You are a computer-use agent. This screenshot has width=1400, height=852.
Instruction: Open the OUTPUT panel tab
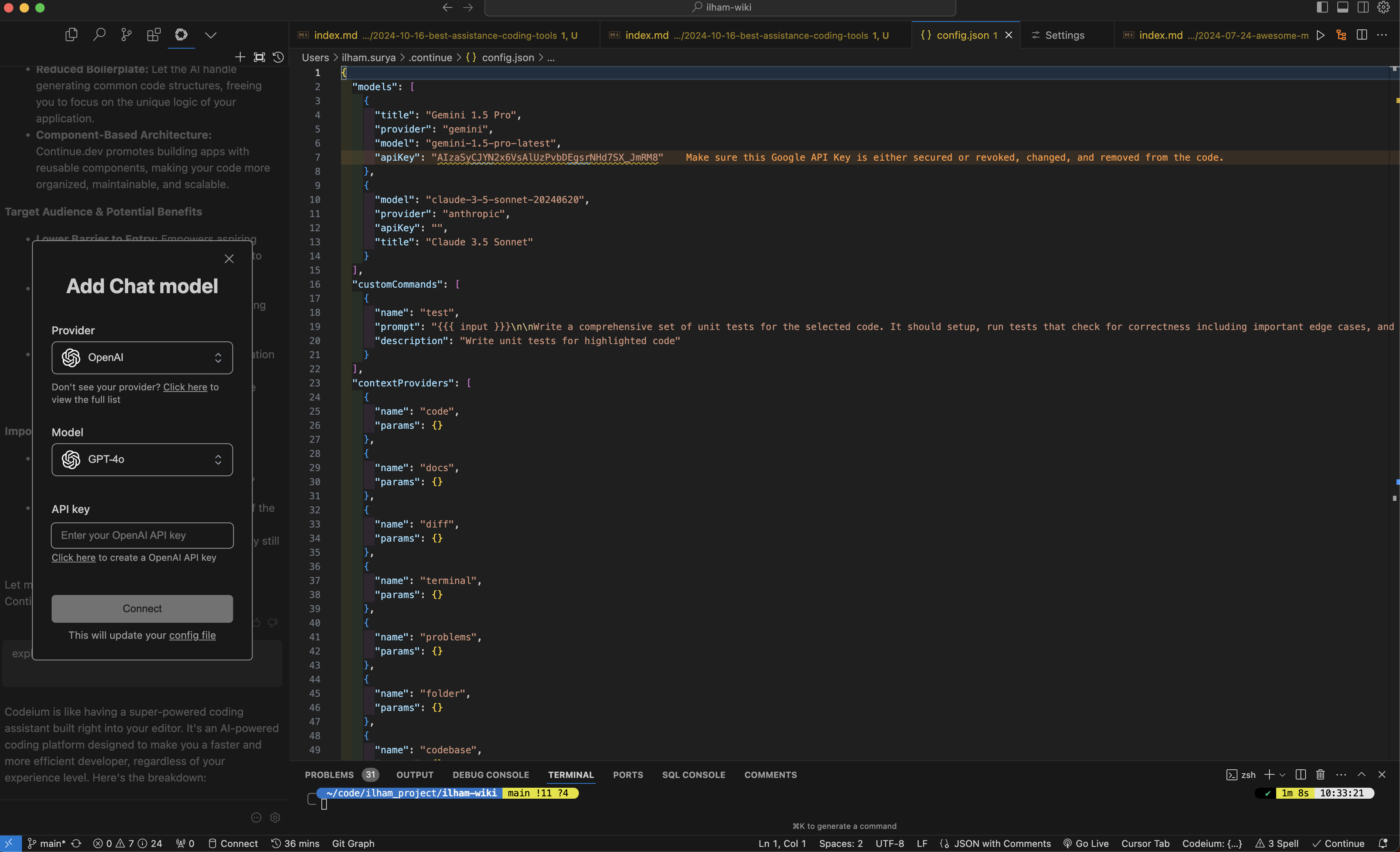tap(415, 775)
